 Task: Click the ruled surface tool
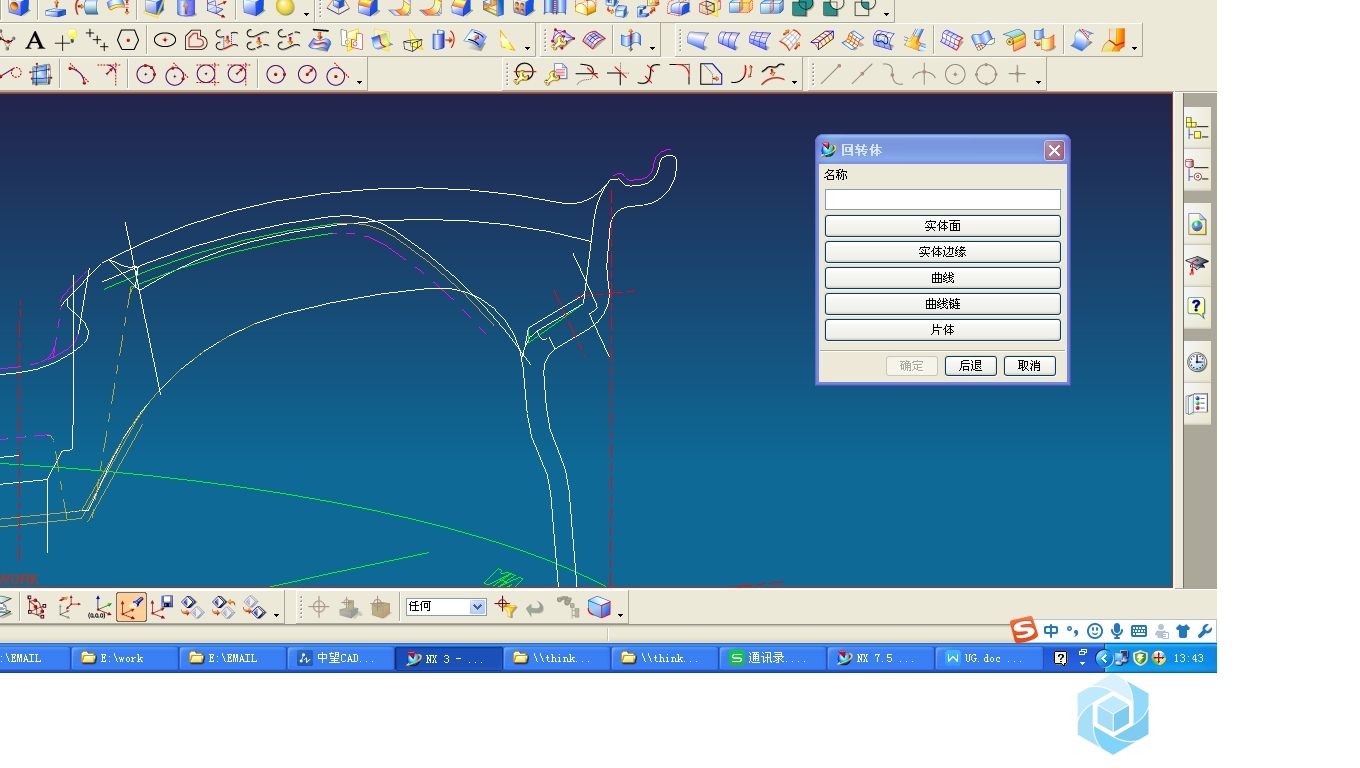click(x=698, y=41)
